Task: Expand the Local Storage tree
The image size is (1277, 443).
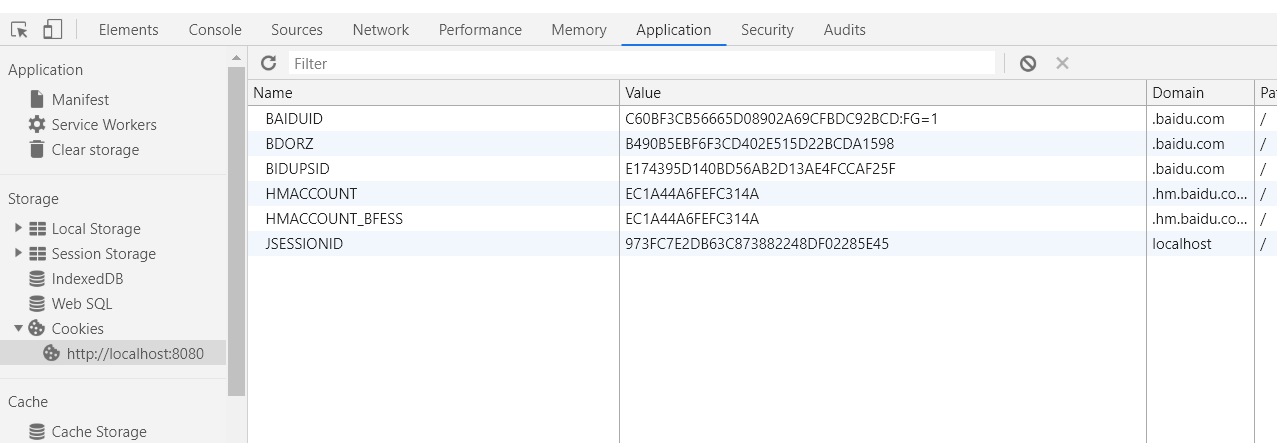Action: 18,228
